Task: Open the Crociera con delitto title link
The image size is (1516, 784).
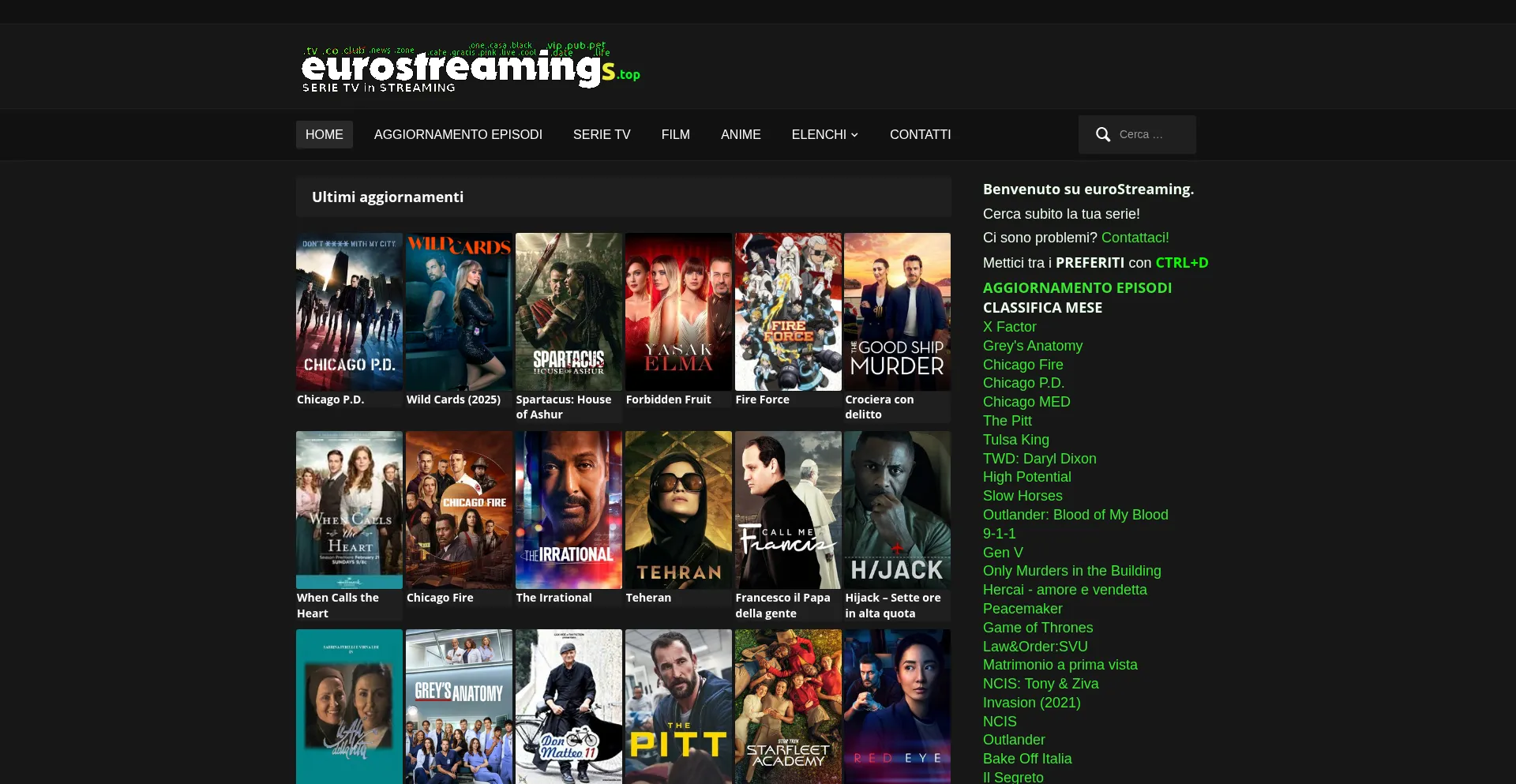Action: click(880, 407)
